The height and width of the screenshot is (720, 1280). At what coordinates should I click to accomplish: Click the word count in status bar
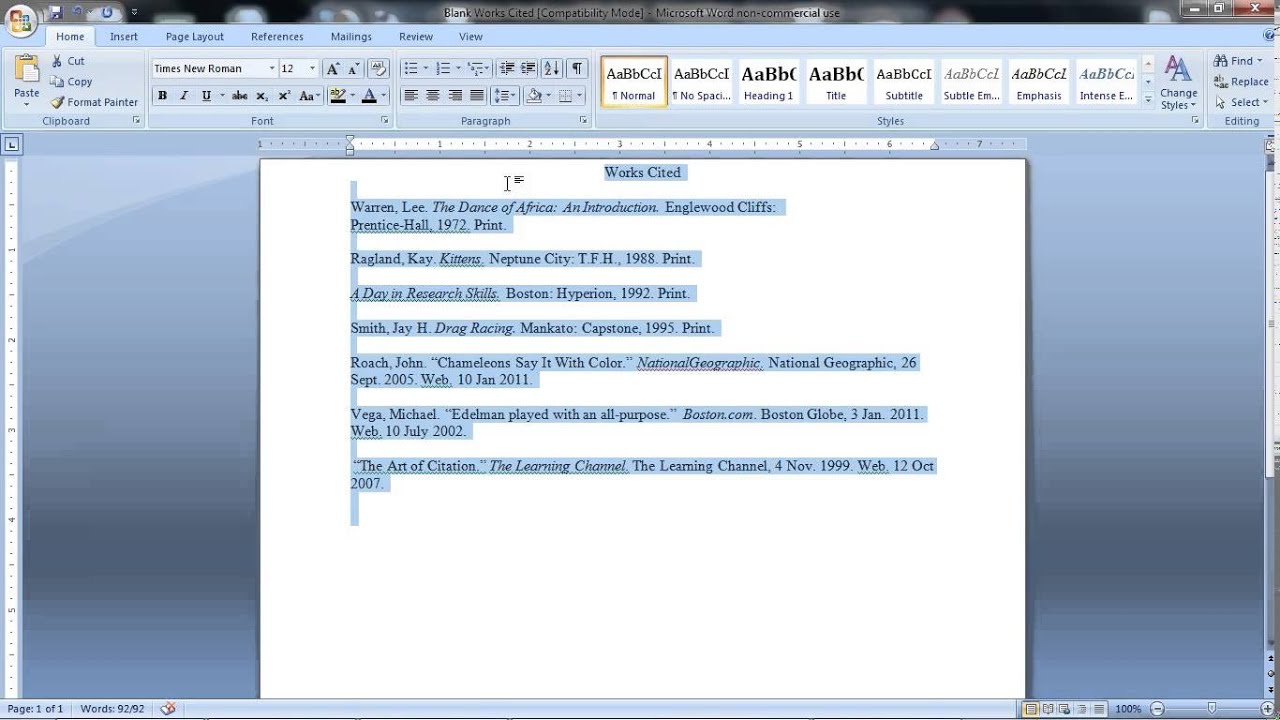pyautogui.click(x=112, y=709)
